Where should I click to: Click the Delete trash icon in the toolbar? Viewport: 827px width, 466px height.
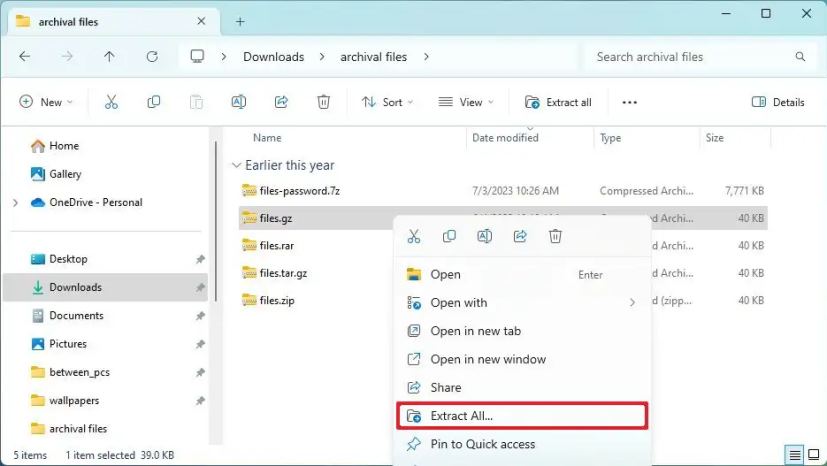(323, 102)
